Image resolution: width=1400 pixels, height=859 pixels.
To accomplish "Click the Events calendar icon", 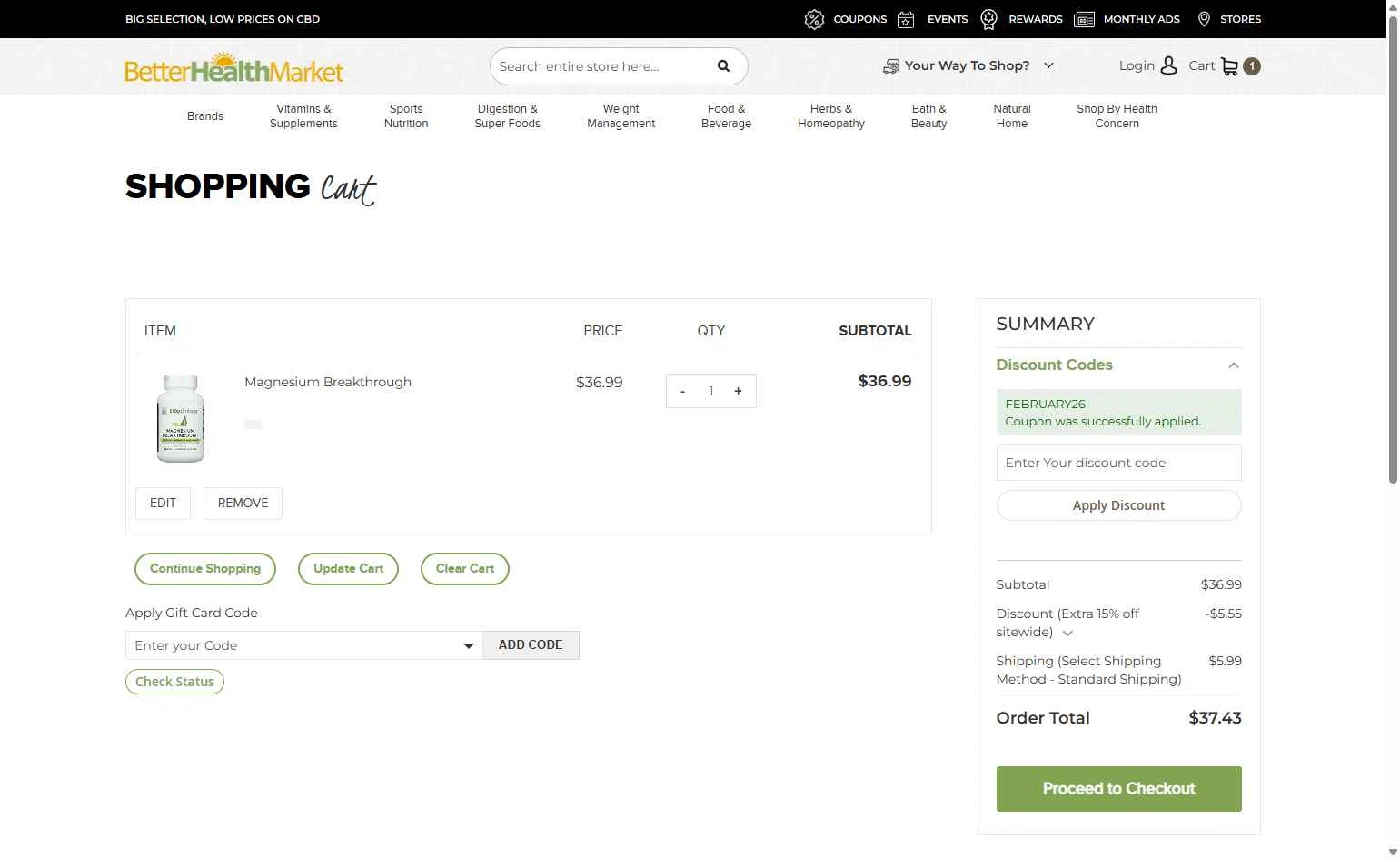I will 906,19.
